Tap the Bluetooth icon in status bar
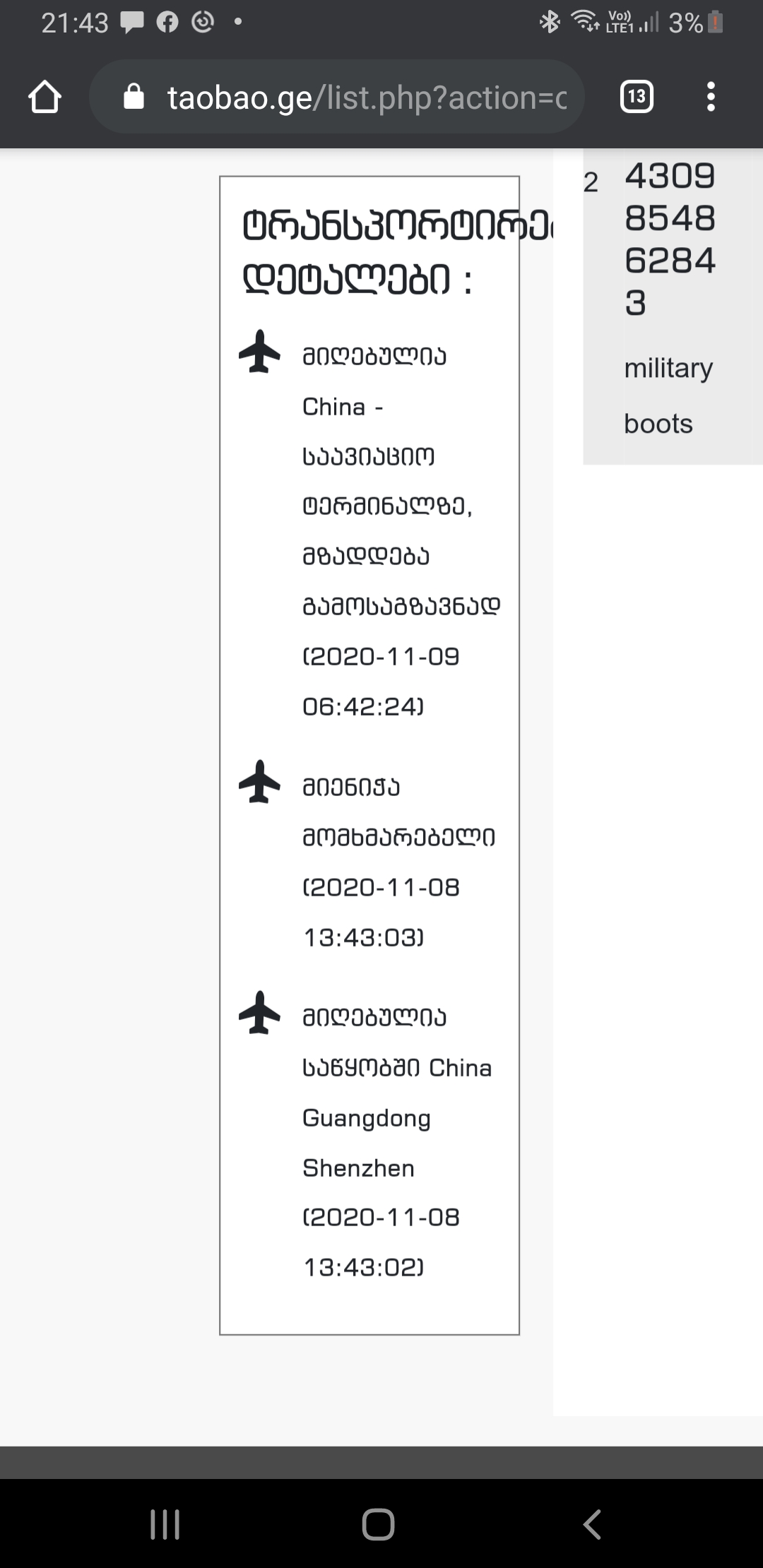This screenshot has height=1568, width=763. coord(549,23)
